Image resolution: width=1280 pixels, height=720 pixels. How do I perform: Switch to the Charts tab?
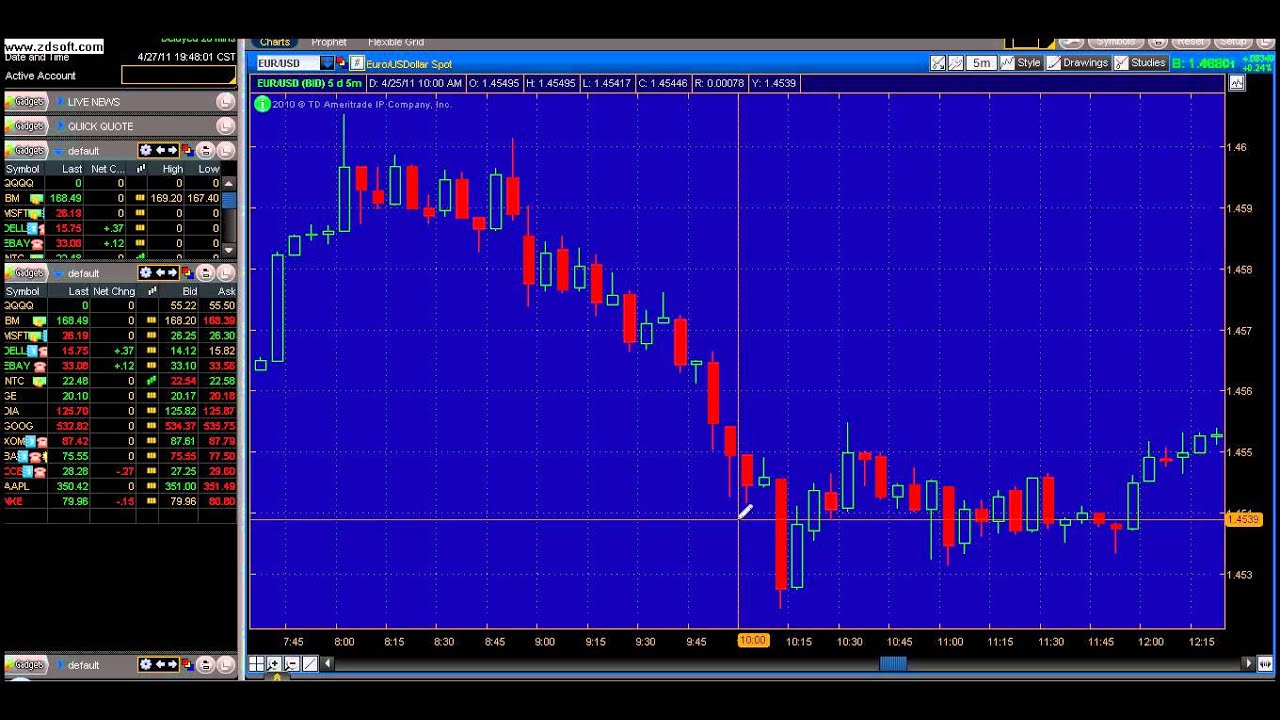[x=274, y=42]
